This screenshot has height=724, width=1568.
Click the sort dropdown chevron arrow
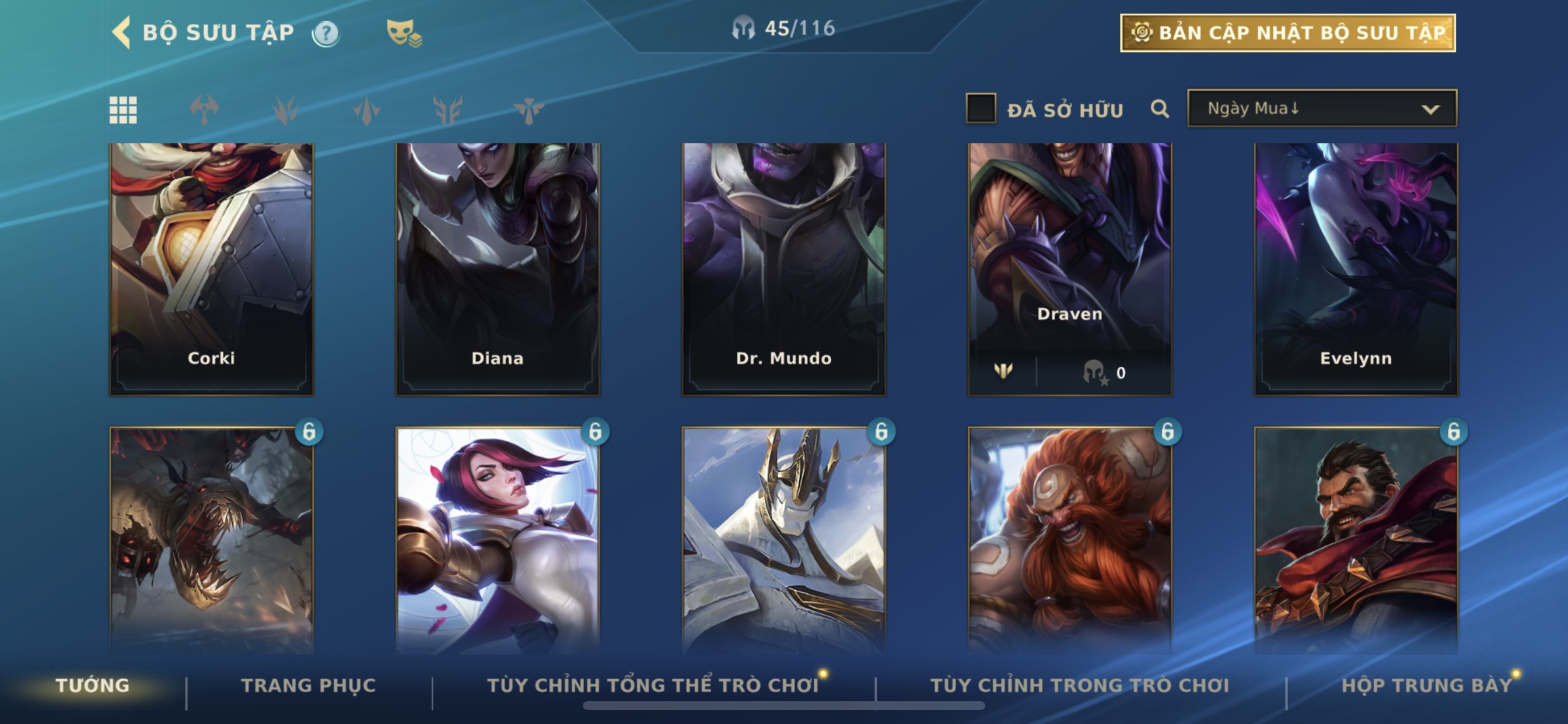pyautogui.click(x=1430, y=110)
